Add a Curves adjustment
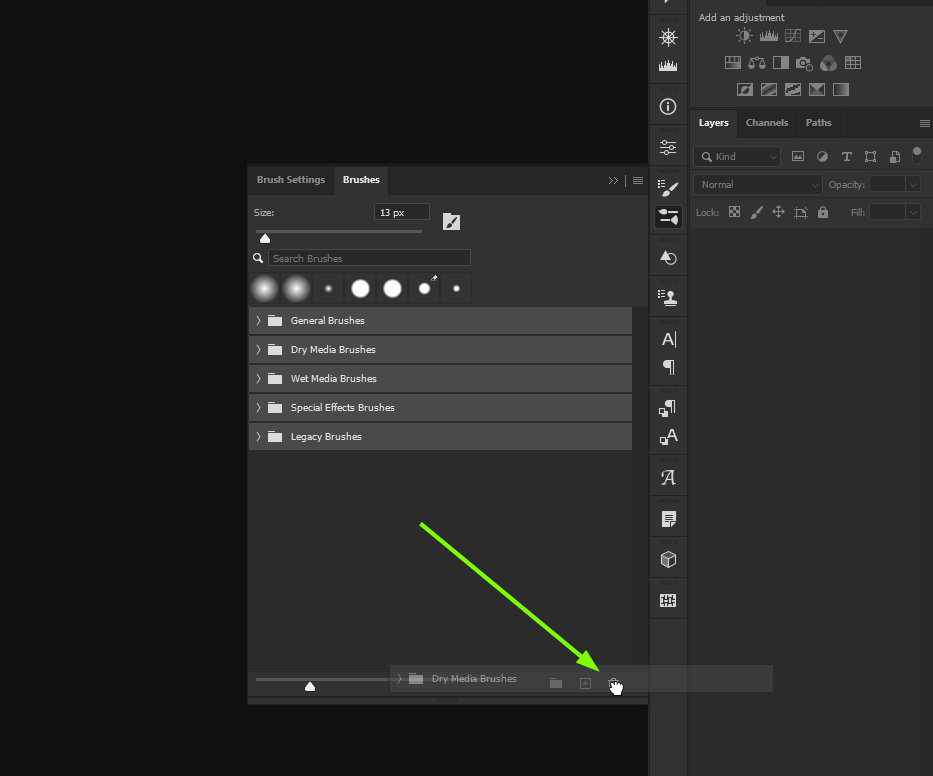The height and width of the screenshot is (776, 933). pyautogui.click(x=792, y=35)
